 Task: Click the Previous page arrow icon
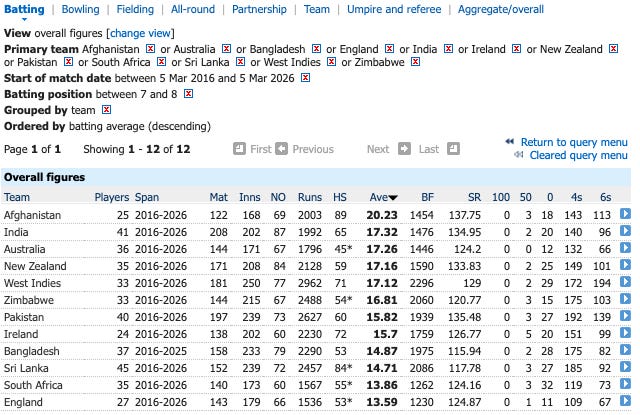coord(282,149)
